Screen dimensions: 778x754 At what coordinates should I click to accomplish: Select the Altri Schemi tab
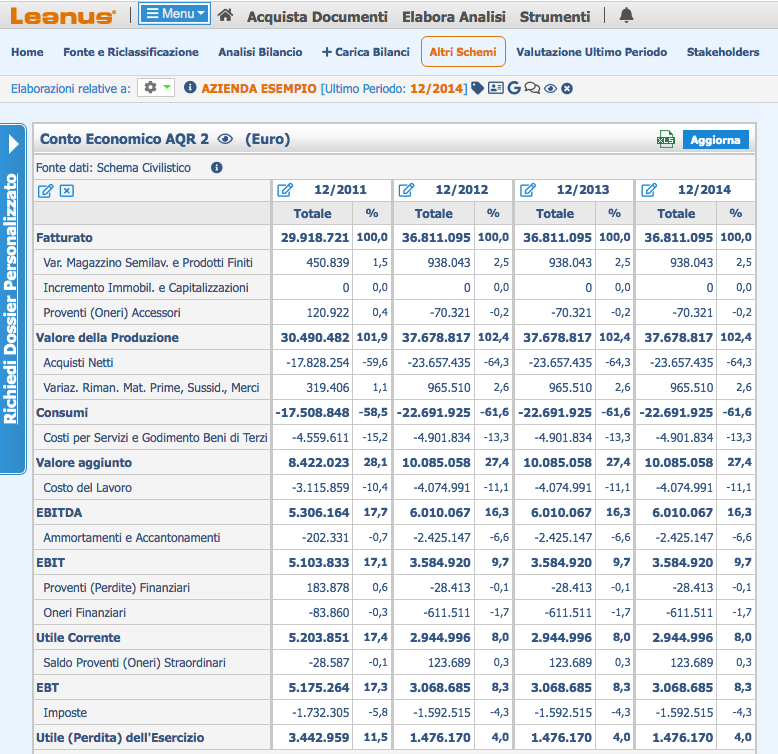463,52
